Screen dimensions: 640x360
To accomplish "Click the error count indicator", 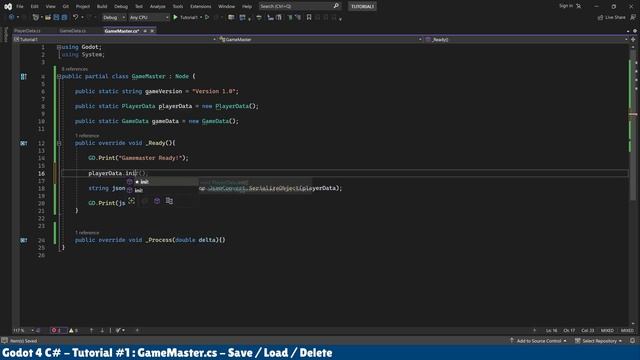I will point(58,331).
